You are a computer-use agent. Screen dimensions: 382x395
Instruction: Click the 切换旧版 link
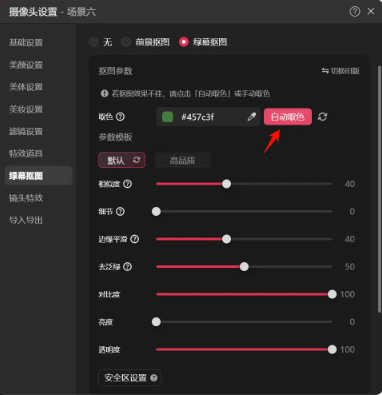(341, 71)
